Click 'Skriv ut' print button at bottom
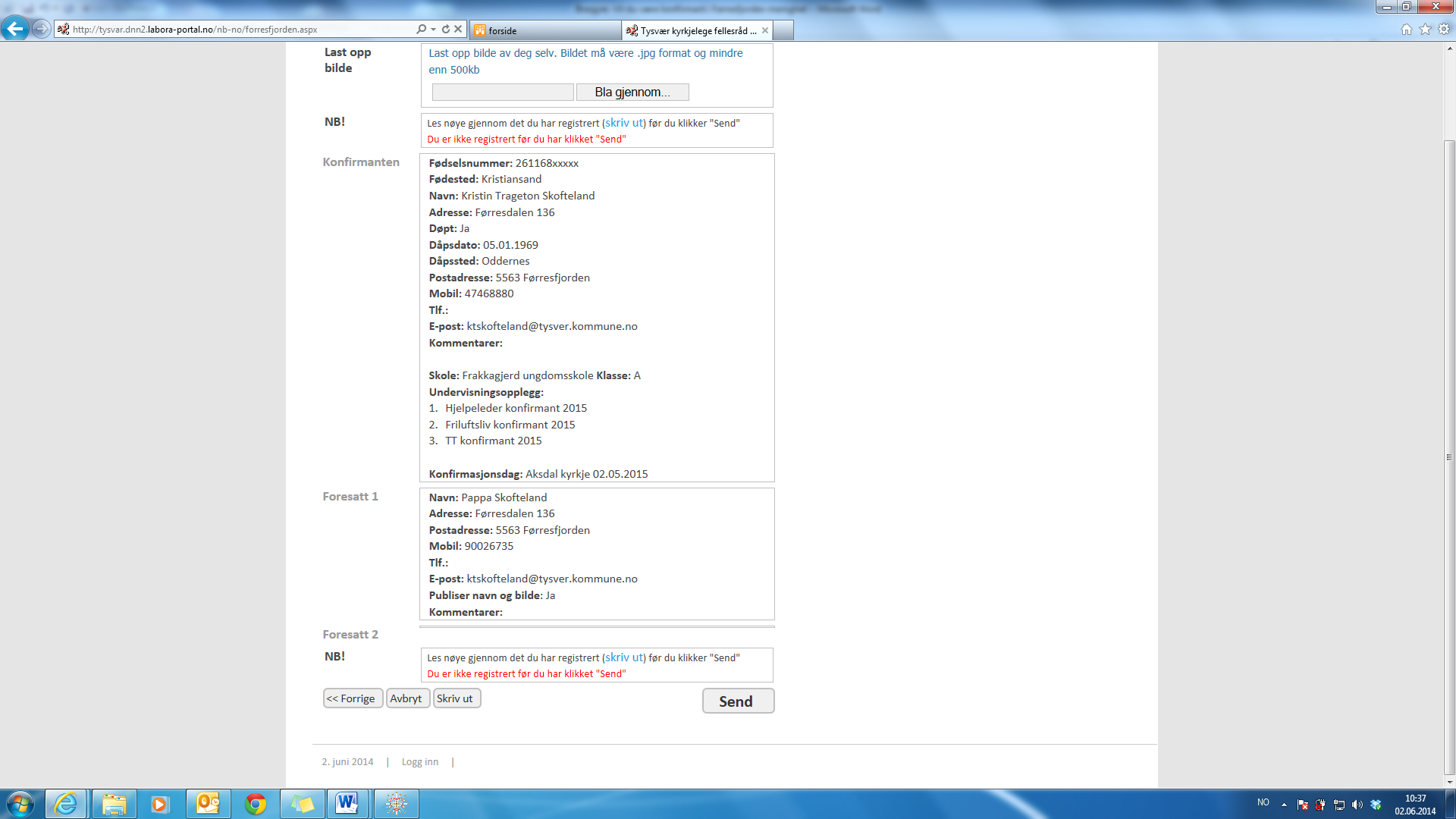Viewport: 1456px width, 819px height. point(454,698)
